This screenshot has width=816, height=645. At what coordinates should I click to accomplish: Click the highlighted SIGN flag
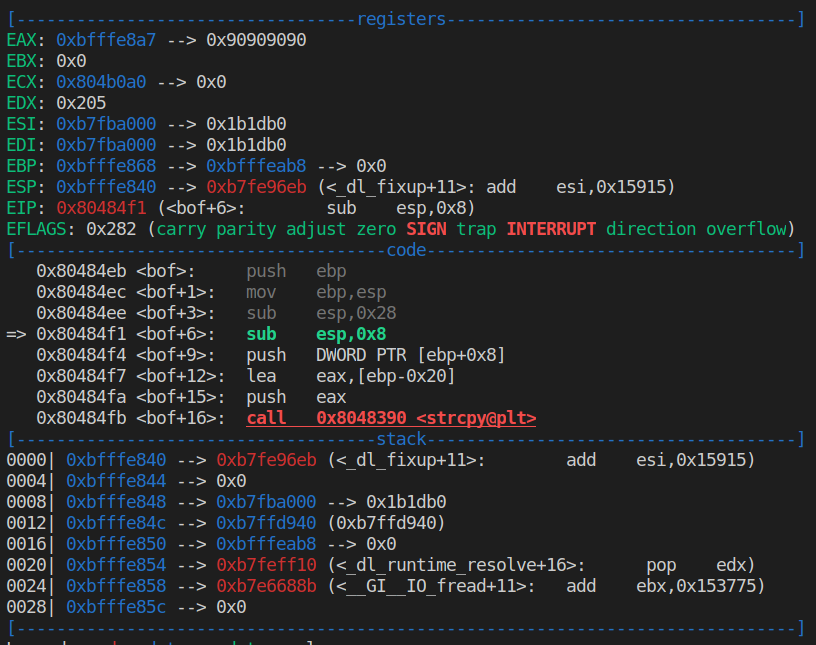point(426,229)
